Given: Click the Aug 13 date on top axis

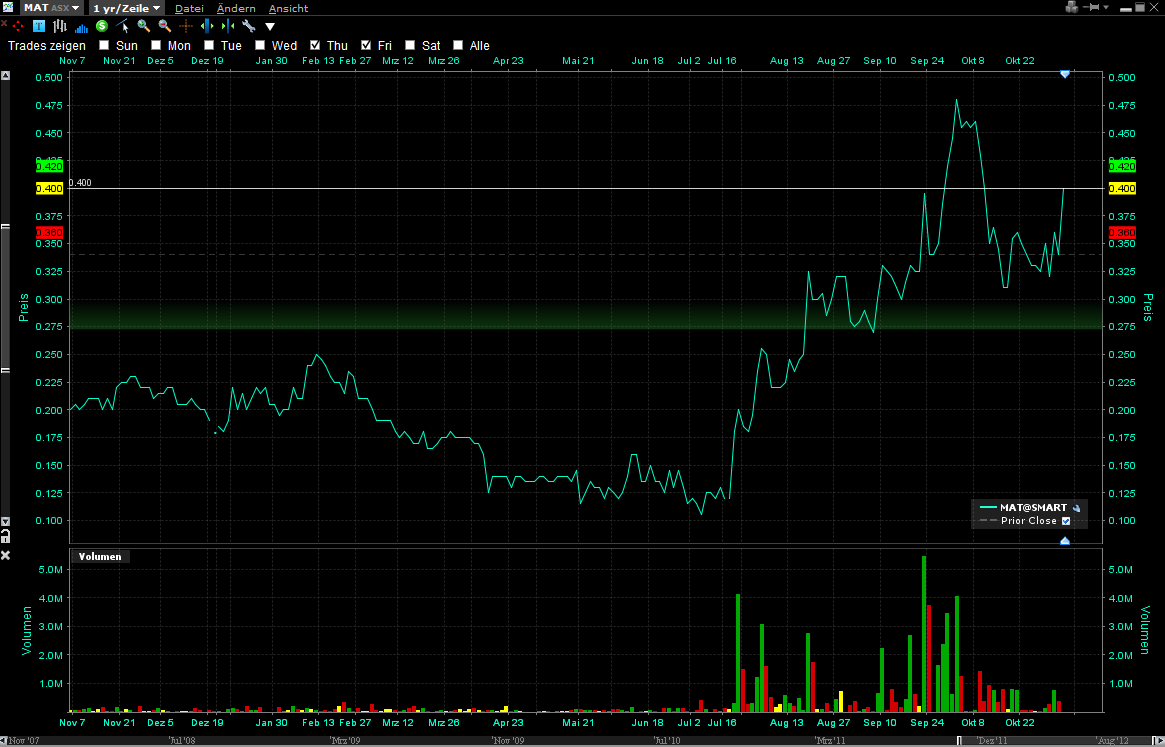Looking at the screenshot, I should [x=786, y=61].
